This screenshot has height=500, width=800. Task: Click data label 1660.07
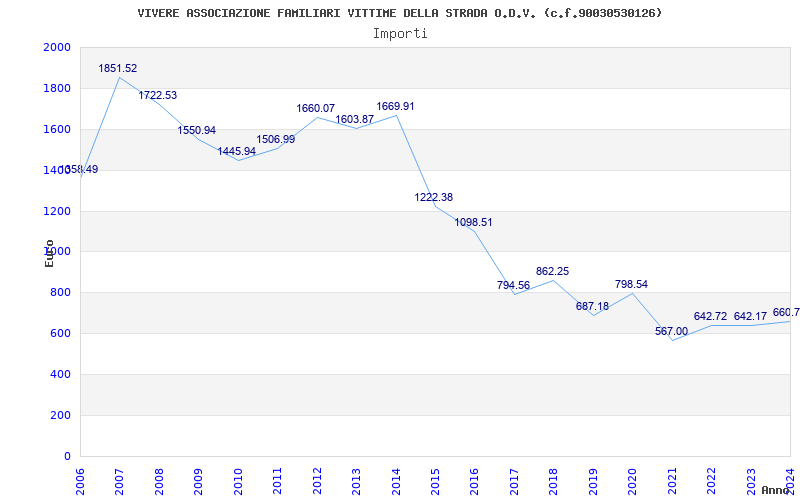[316, 109]
